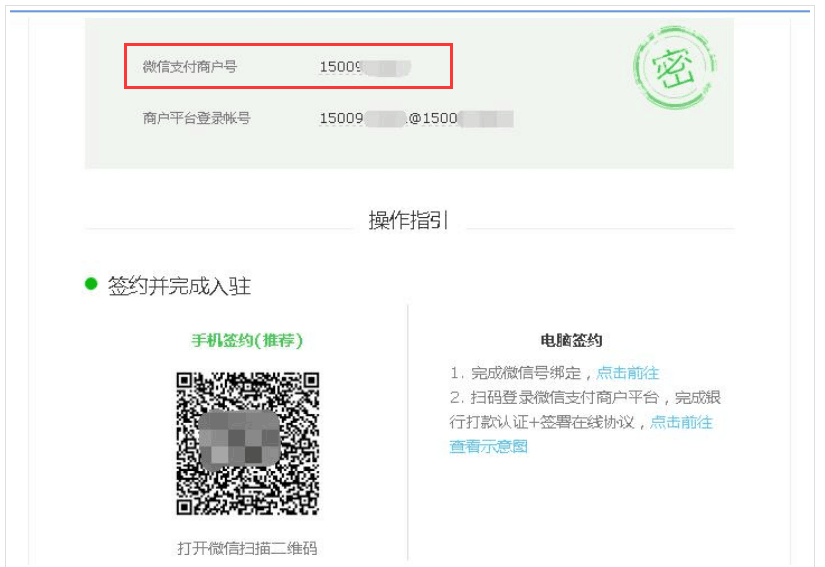Open the '查看示意图' link
825x567 pixels.
coord(489,447)
